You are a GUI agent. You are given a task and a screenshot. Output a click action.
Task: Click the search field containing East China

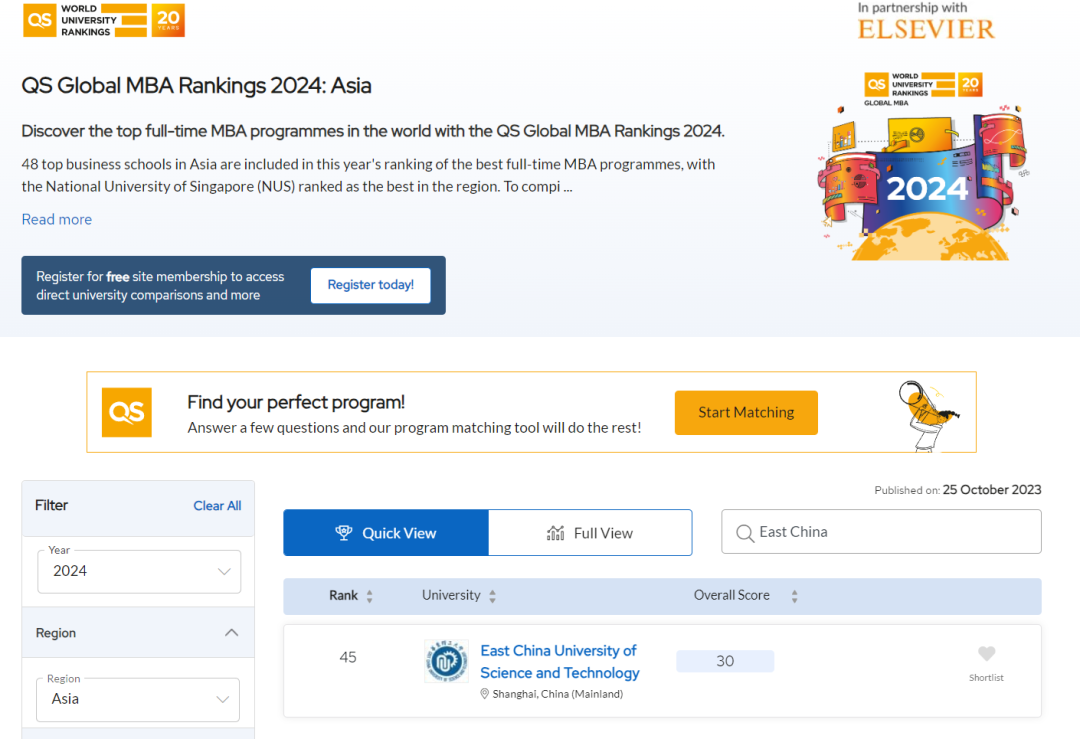pyautogui.click(x=881, y=532)
